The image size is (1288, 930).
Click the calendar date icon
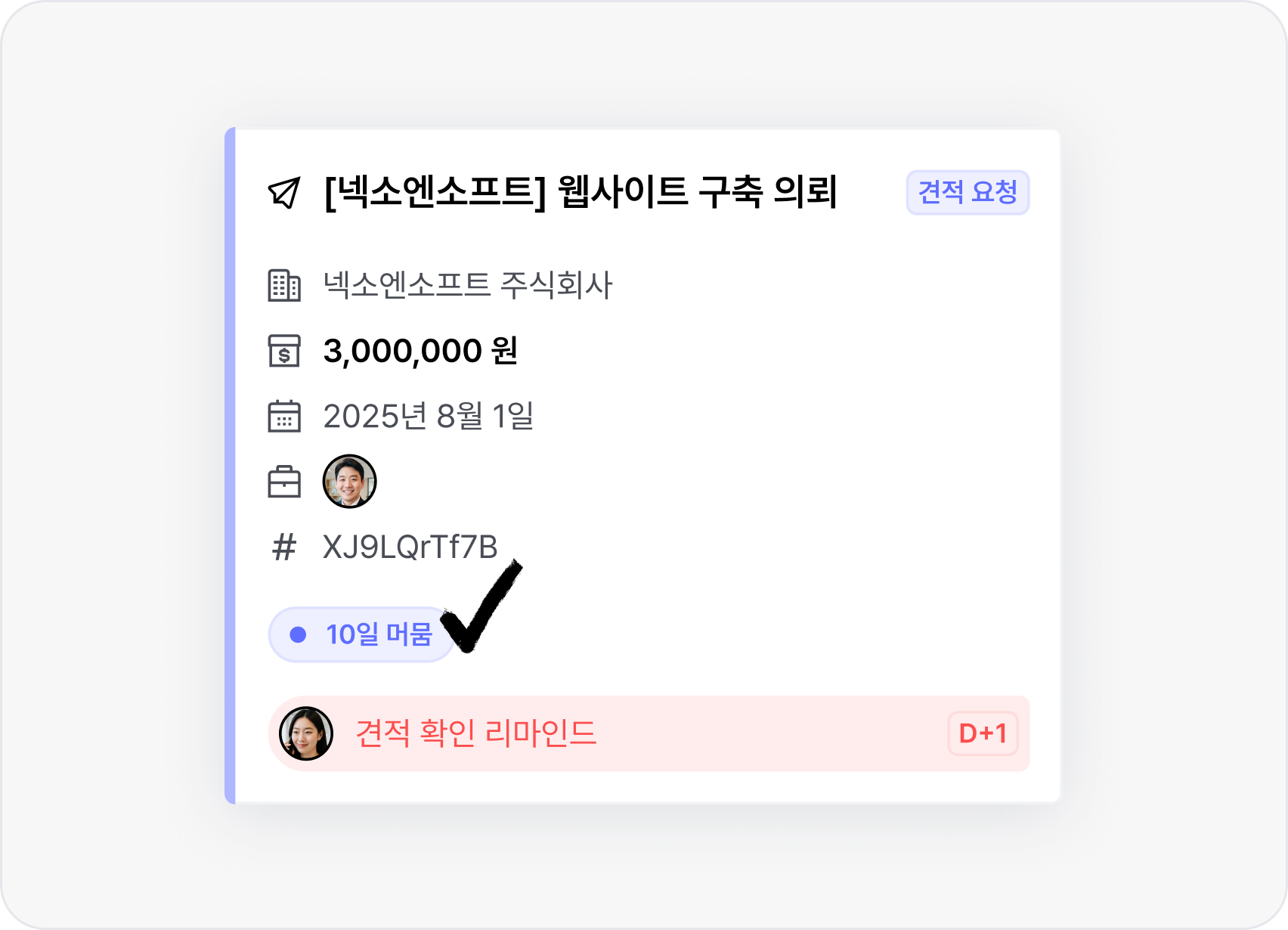[x=284, y=417]
